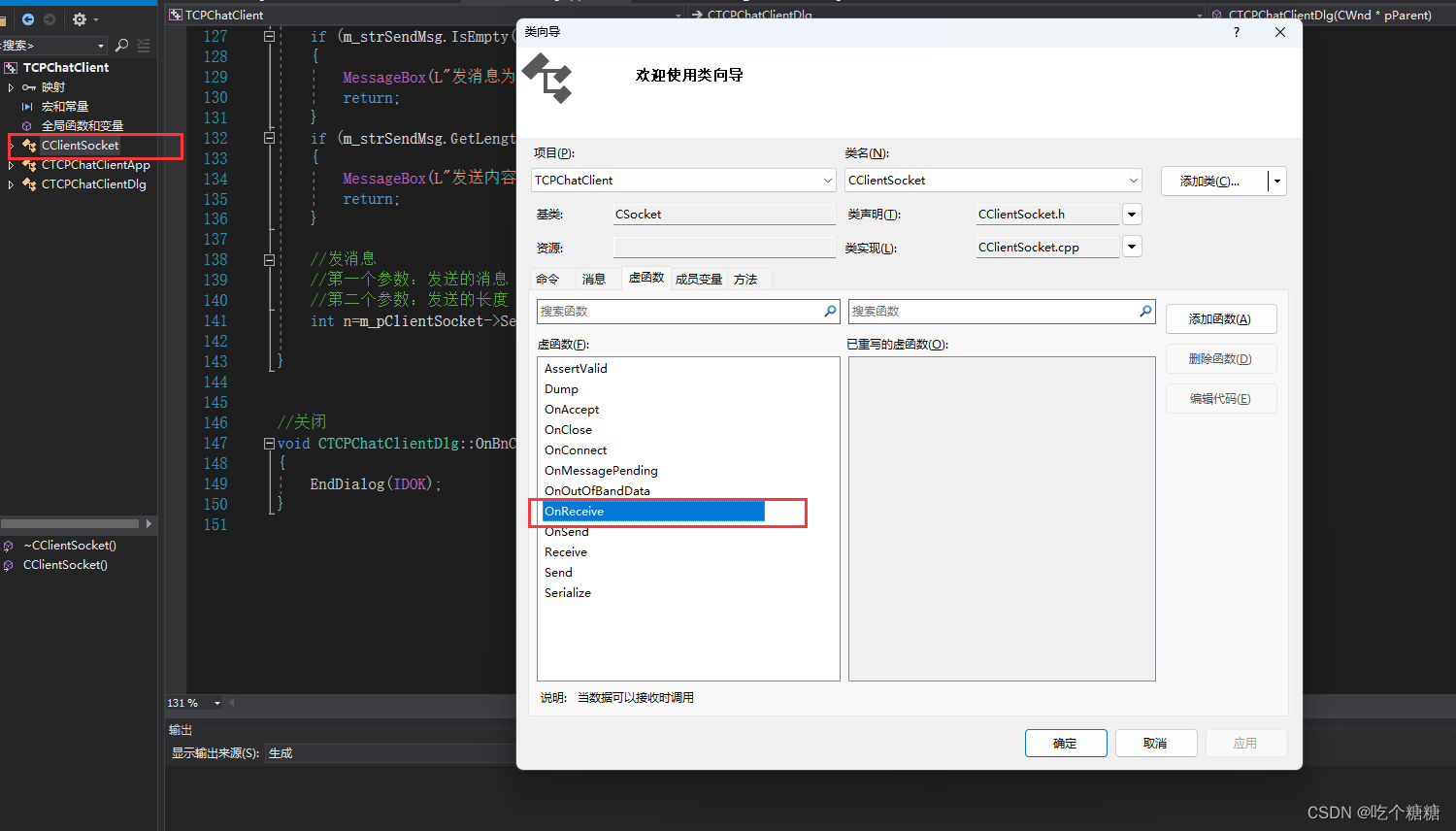Expand the CTCPChatClientApp tree node
The height and width of the screenshot is (831, 1456).
click(x=11, y=165)
